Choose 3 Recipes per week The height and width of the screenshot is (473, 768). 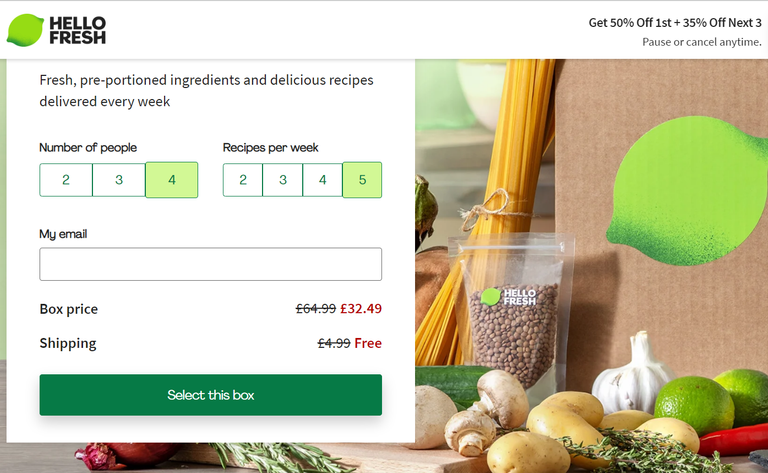283,180
